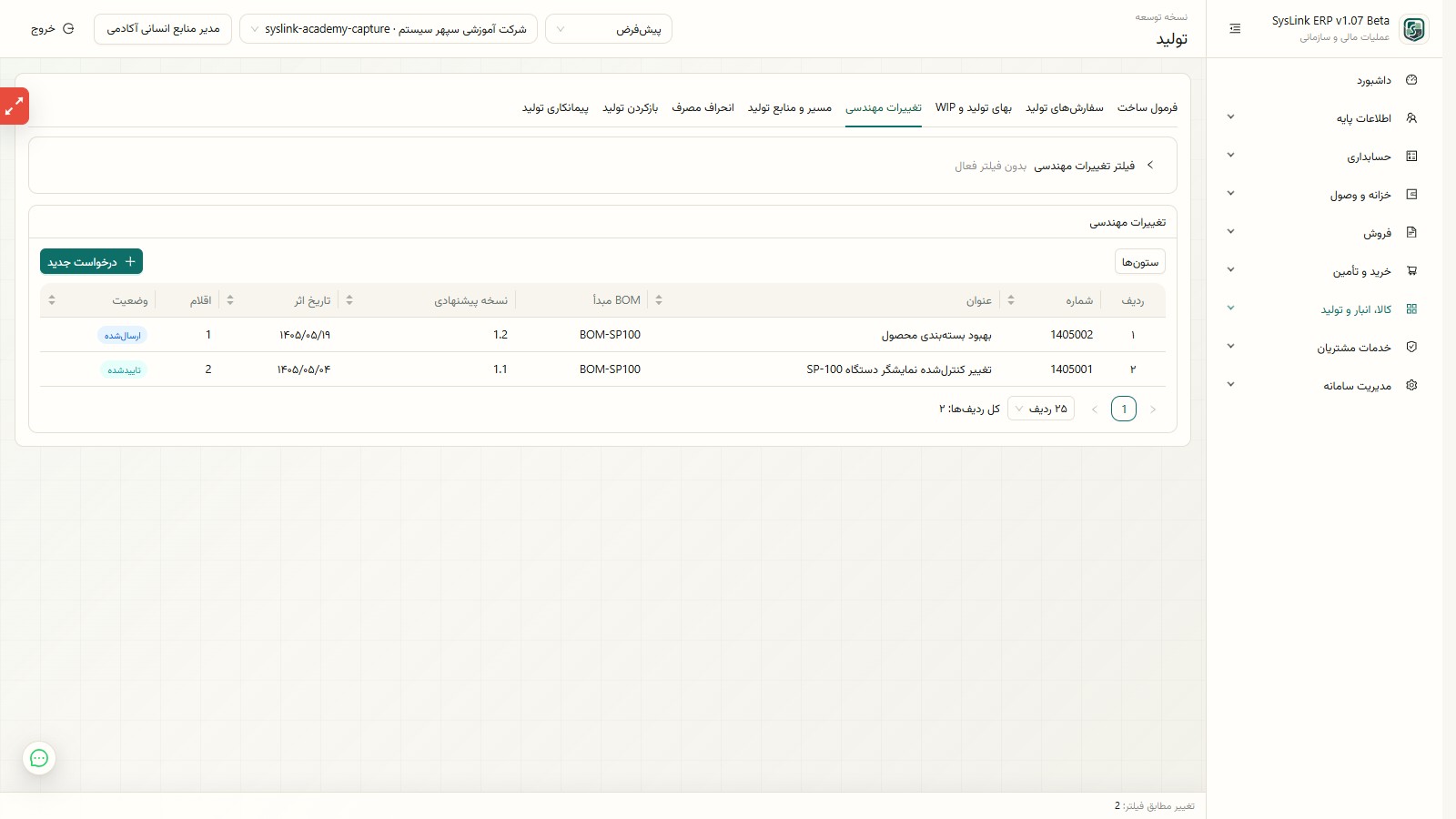
Task: Click the داشبورد dashboard icon
Action: [1411, 80]
